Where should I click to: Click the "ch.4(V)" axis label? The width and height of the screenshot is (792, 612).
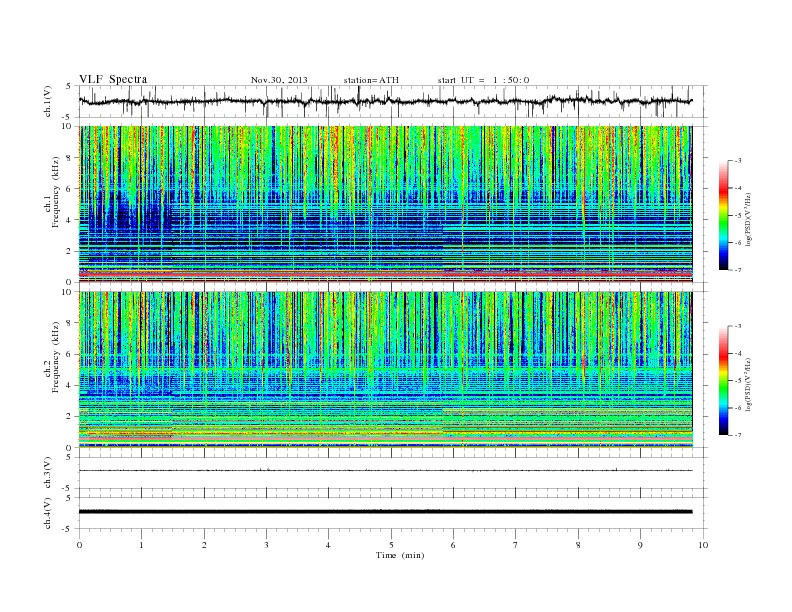[48, 513]
